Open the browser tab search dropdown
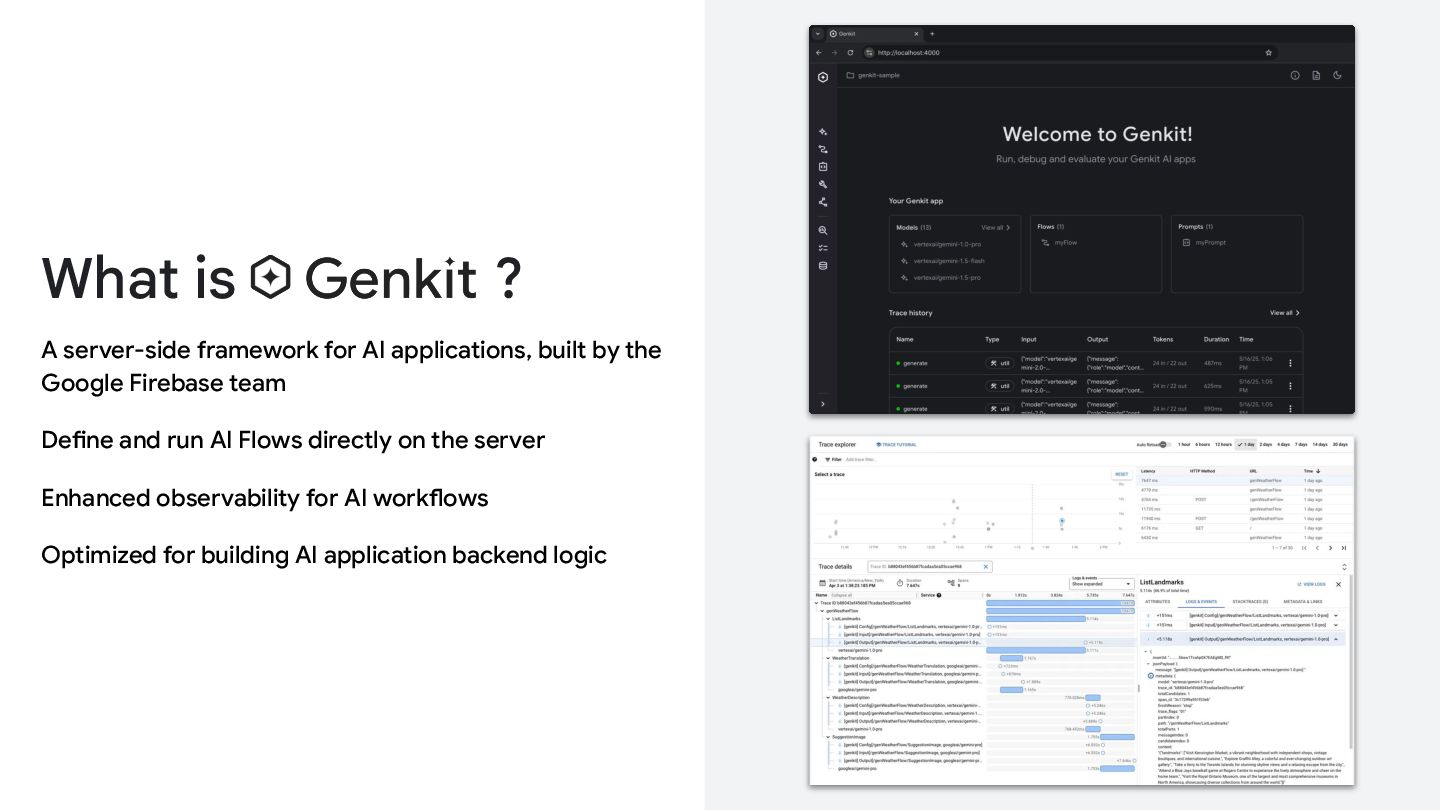 click(817, 33)
